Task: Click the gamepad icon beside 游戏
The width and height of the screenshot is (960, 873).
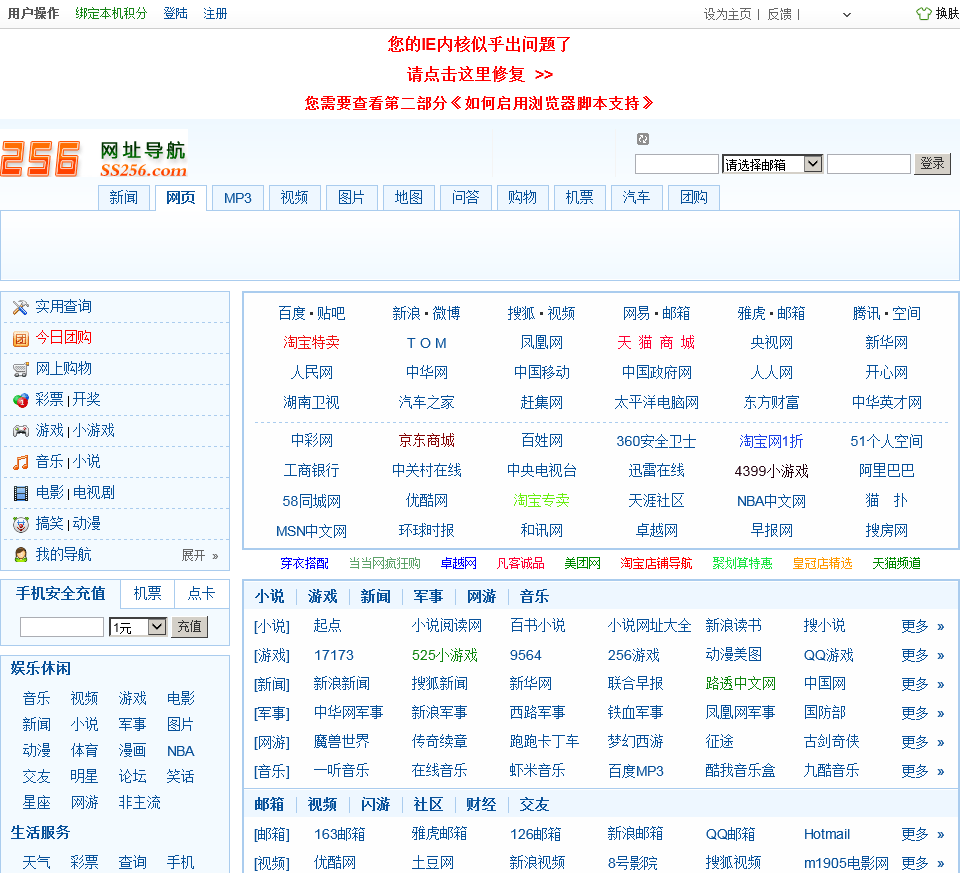Action: [x=20, y=431]
